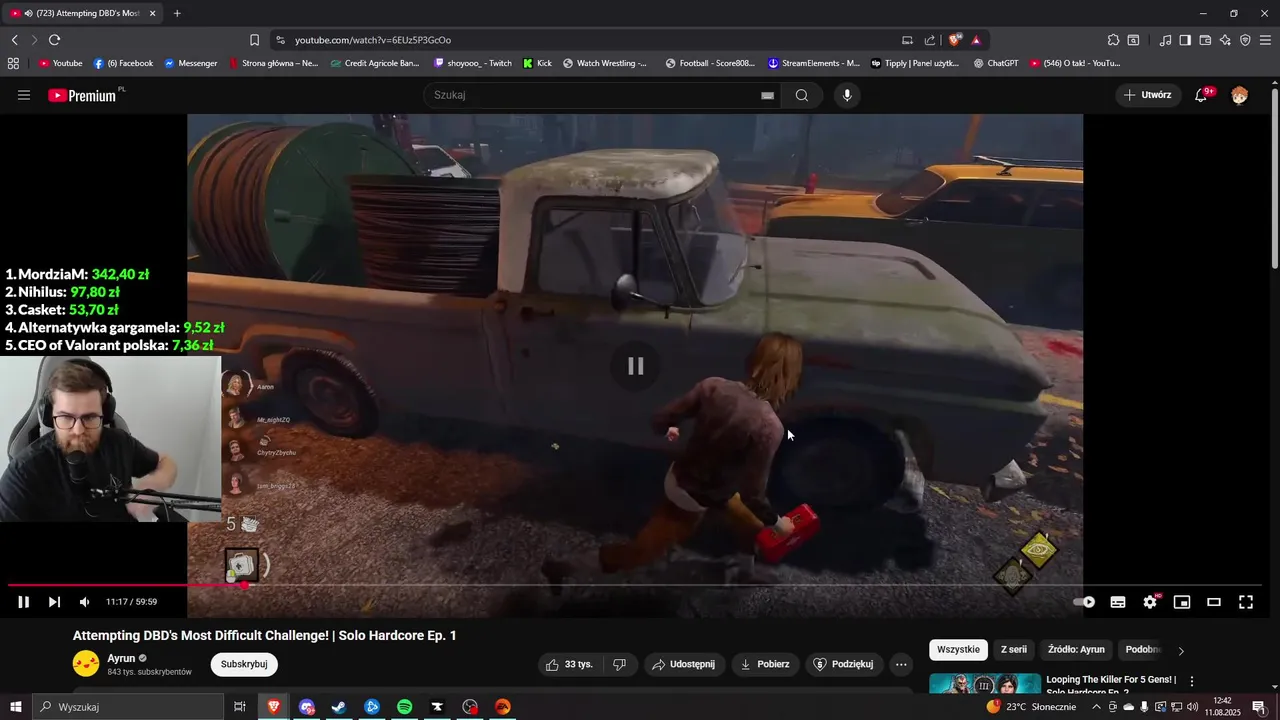This screenshot has height=720, width=1280.
Task: Select the Źródło: Ayrun filter chip
Action: [x=1076, y=649]
